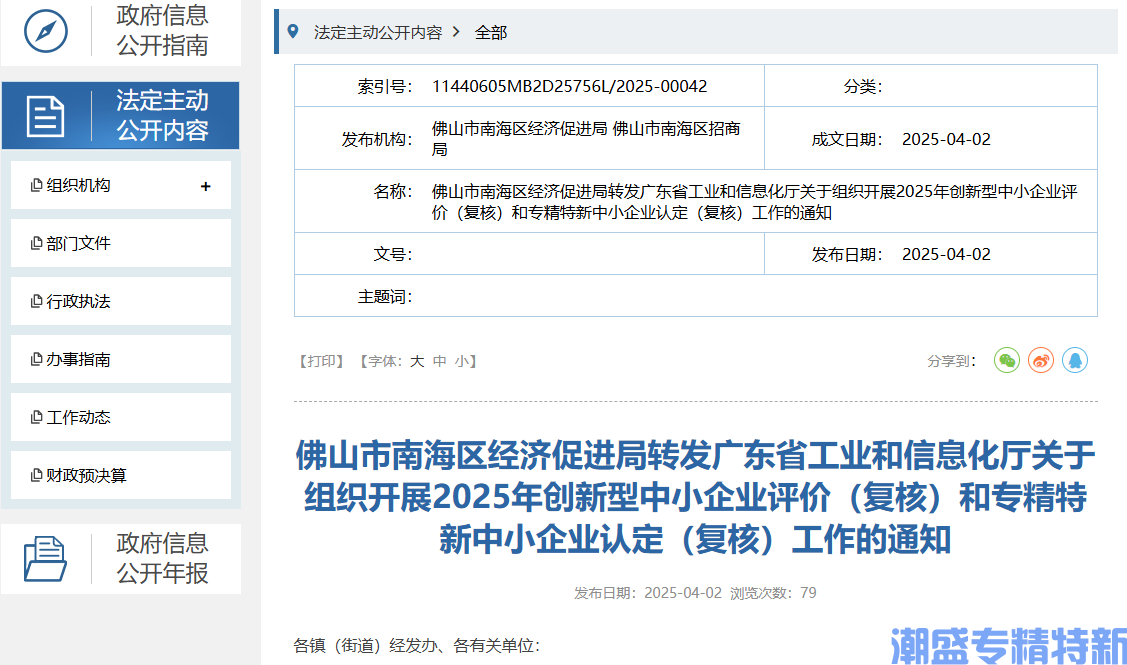Share the article to WeChat
The width and height of the screenshot is (1127, 665).
[1007, 360]
